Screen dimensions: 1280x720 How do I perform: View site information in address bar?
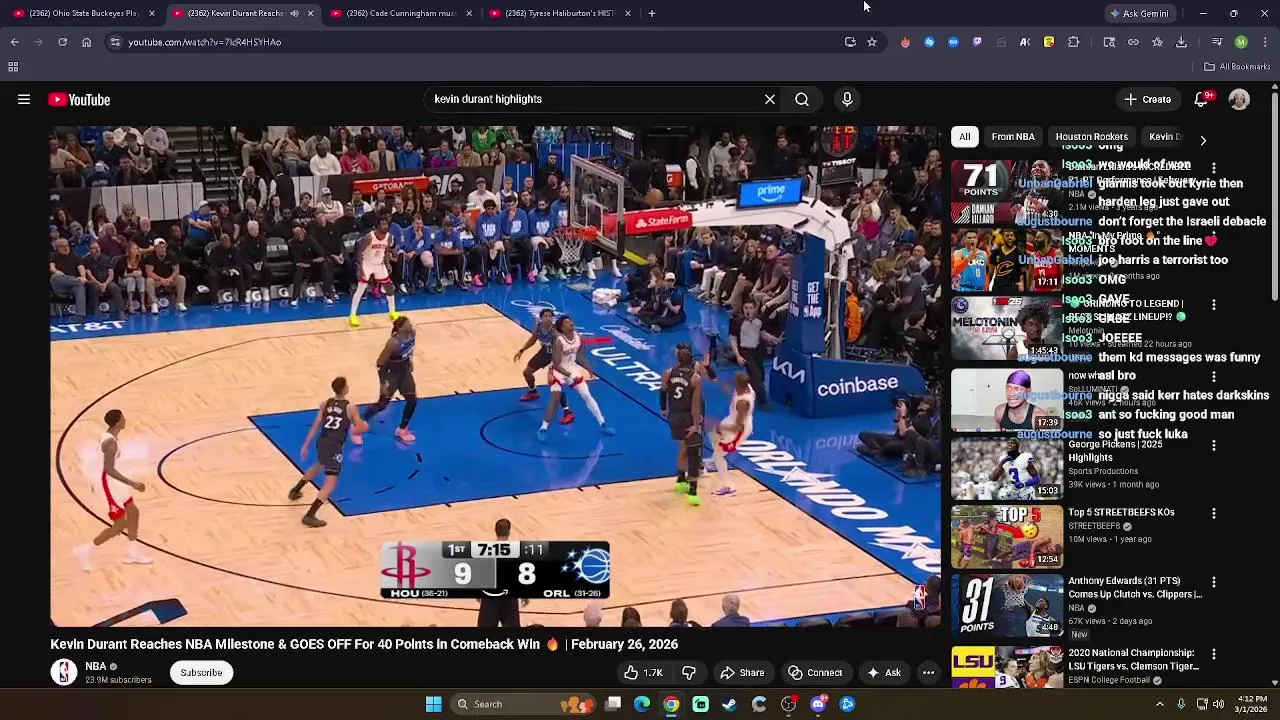[x=115, y=42]
